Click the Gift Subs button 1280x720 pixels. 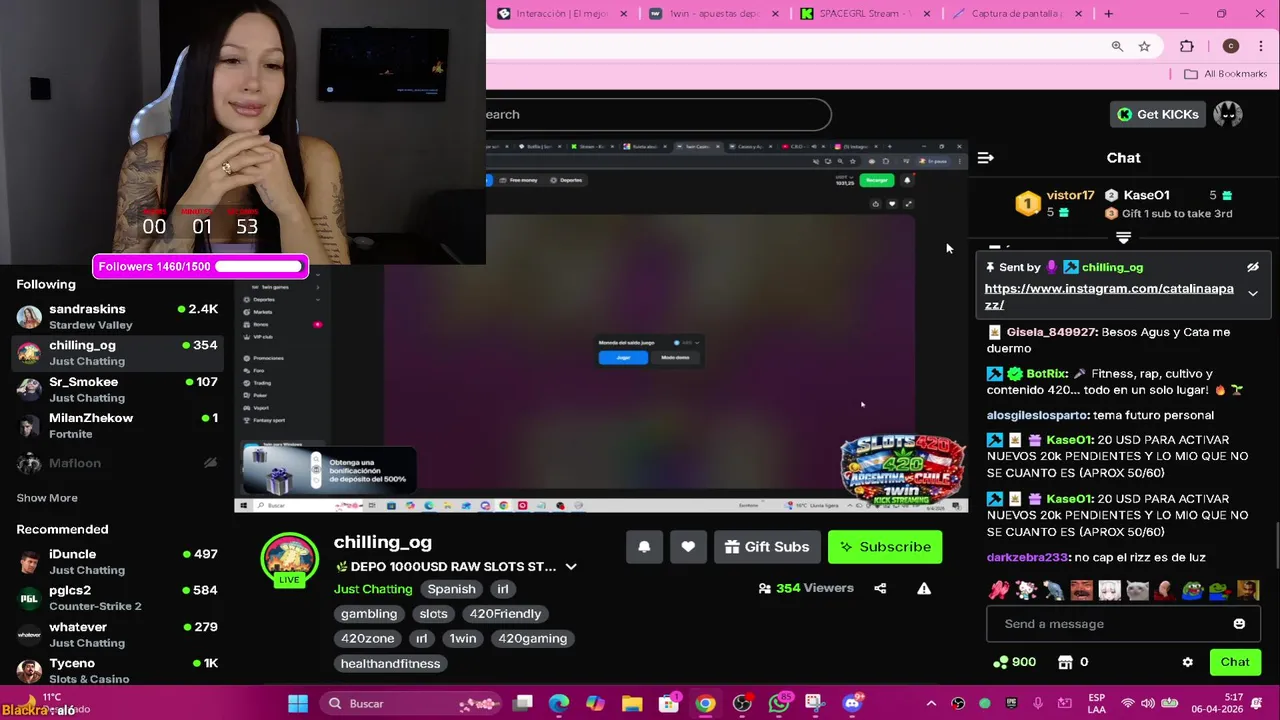(x=767, y=547)
